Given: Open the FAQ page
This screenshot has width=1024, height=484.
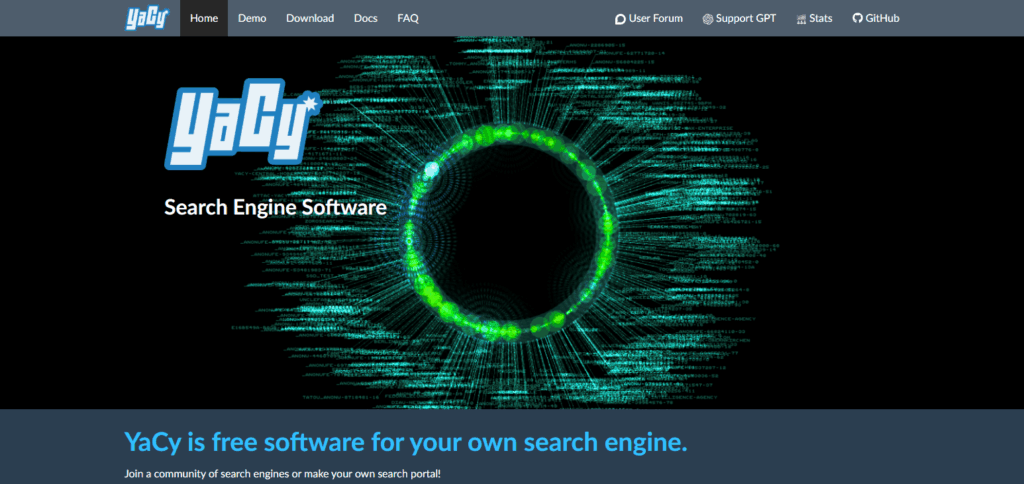Looking at the screenshot, I should point(408,18).
